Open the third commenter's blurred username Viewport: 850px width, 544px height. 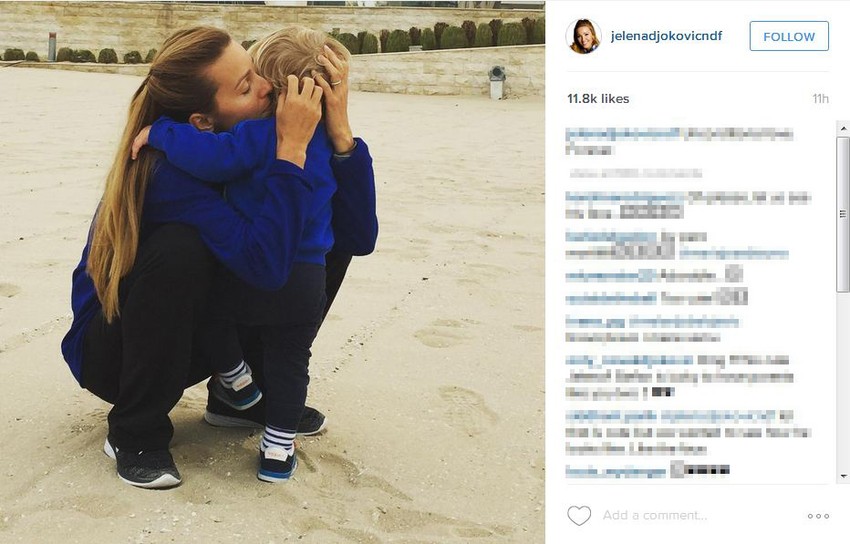pos(610,276)
